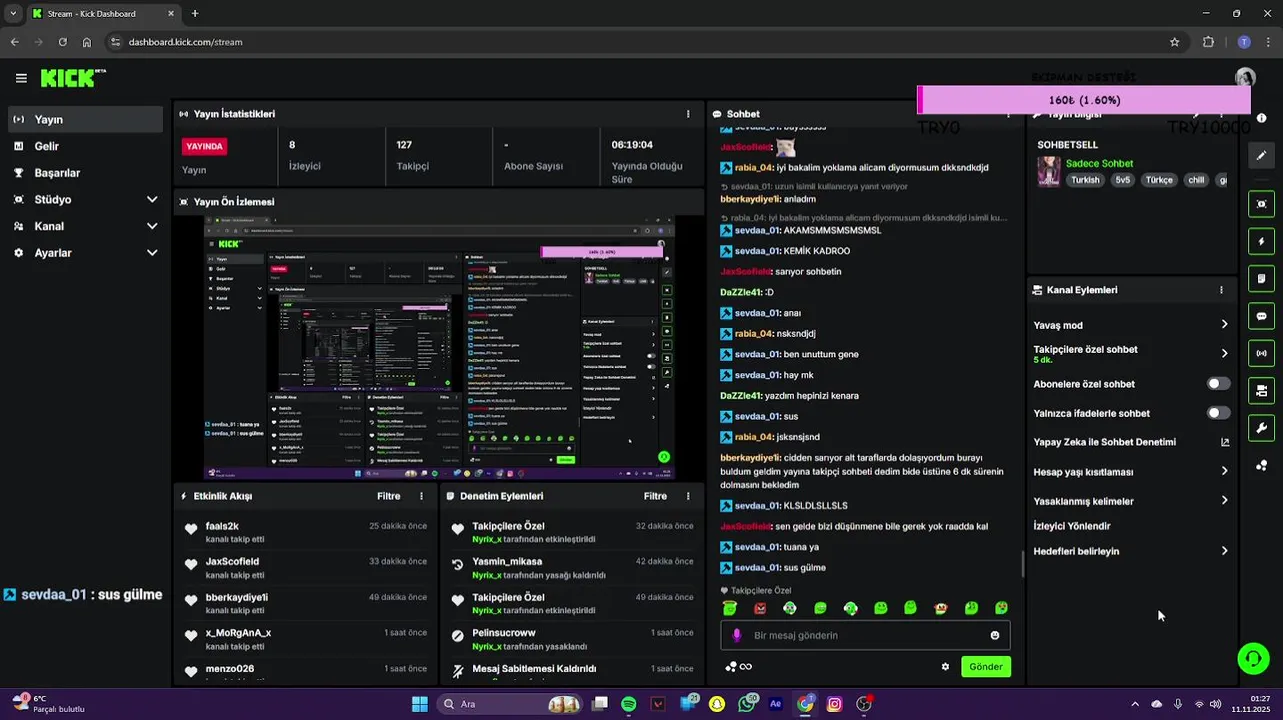The height and width of the screenshot is (720, 1283).
Task: Click the wrench tool icon in right sidebar
Action: click(1261, 428)
